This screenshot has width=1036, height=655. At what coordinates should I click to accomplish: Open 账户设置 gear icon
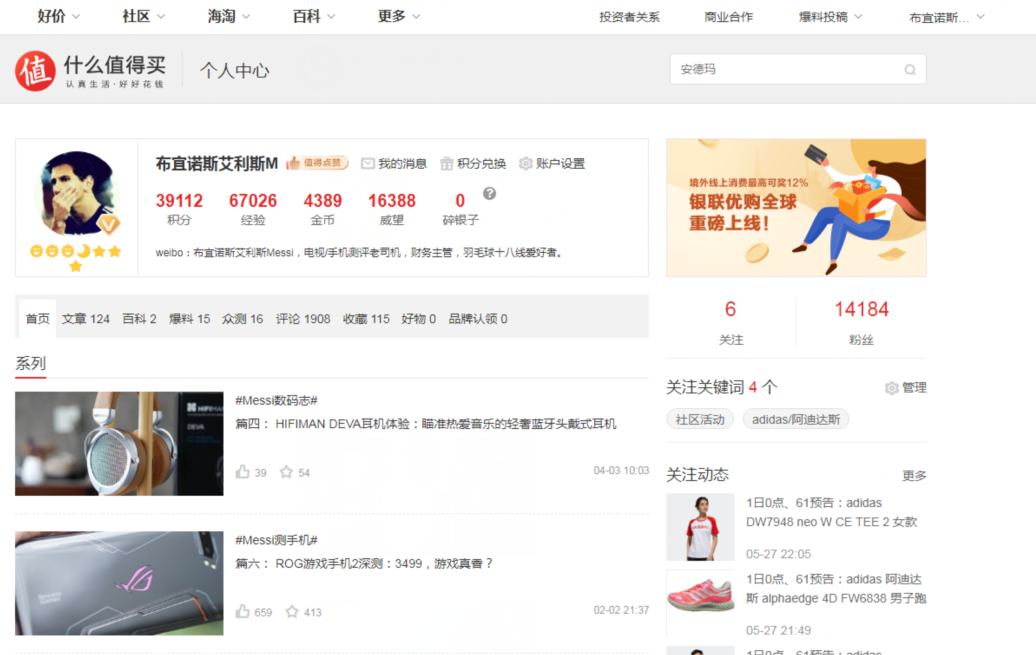(x=525, y=163)
